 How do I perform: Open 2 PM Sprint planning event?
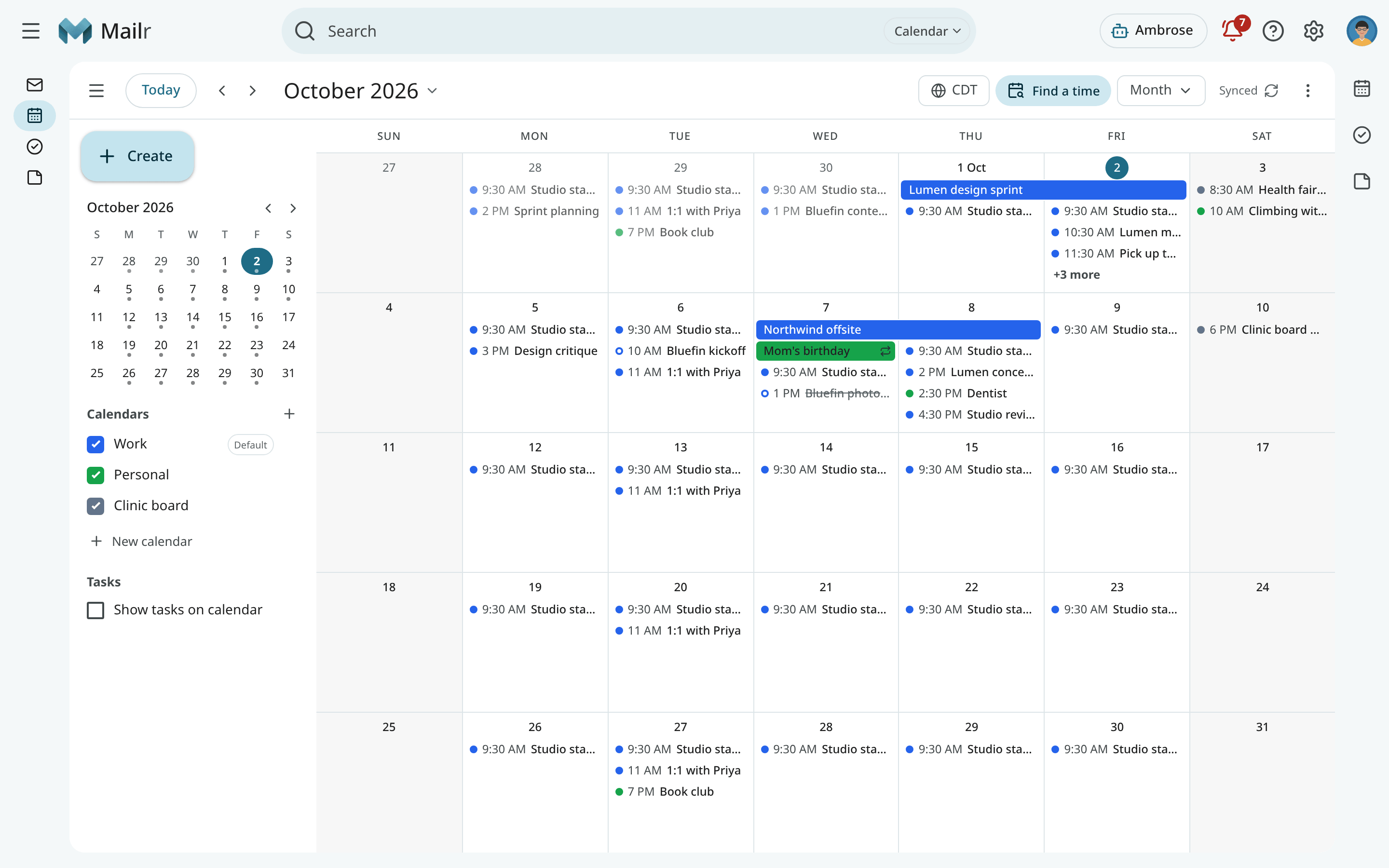pos(534,211)
